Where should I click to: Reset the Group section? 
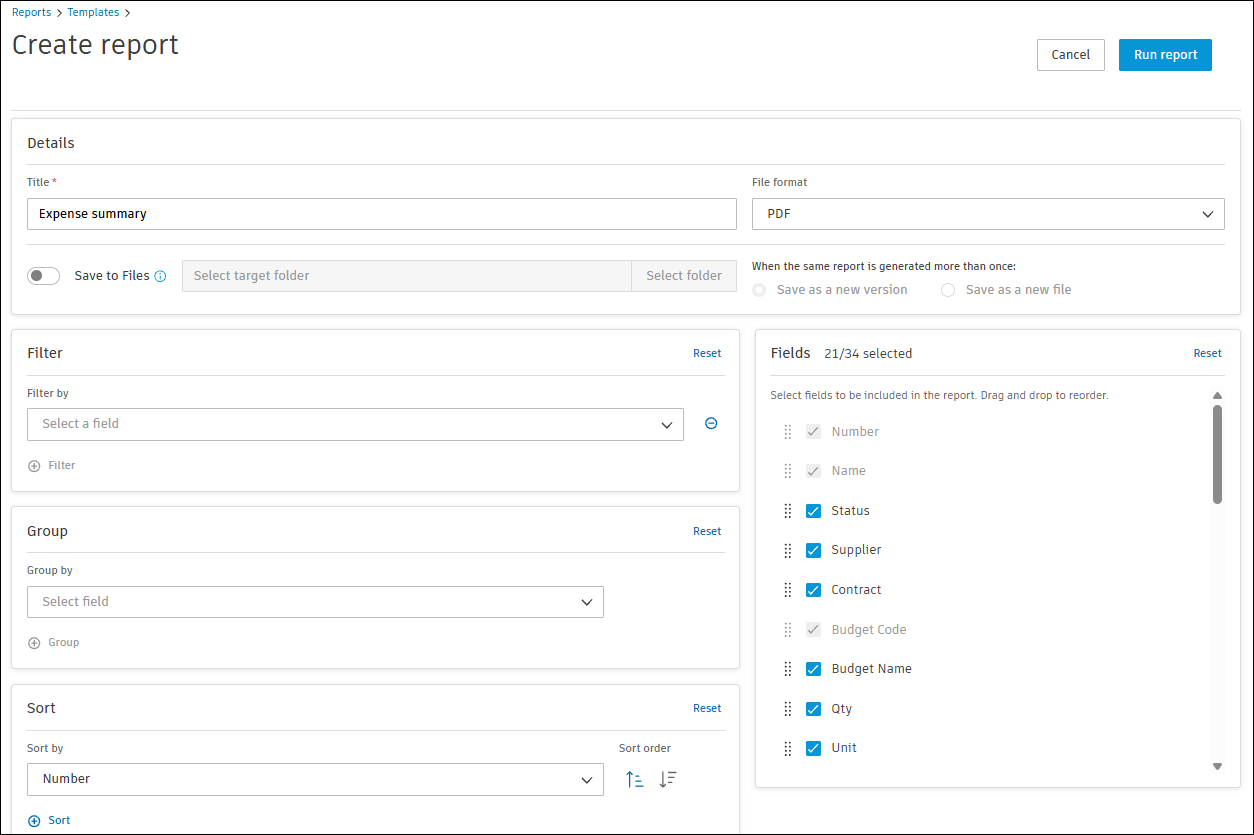(707, 531)
